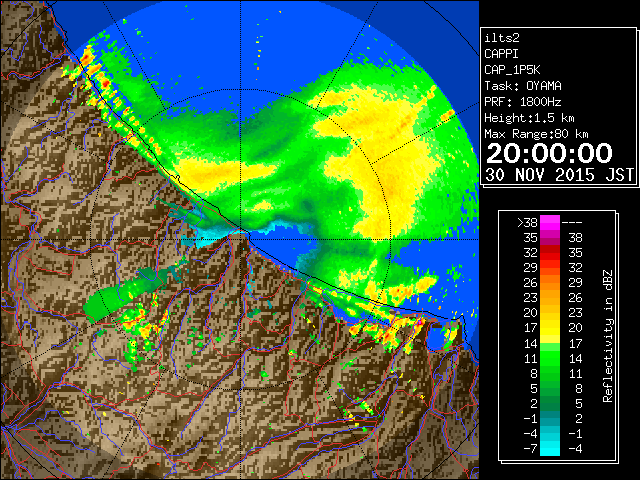Click the 'Max Range:80 km' line

tap(536, 134)
